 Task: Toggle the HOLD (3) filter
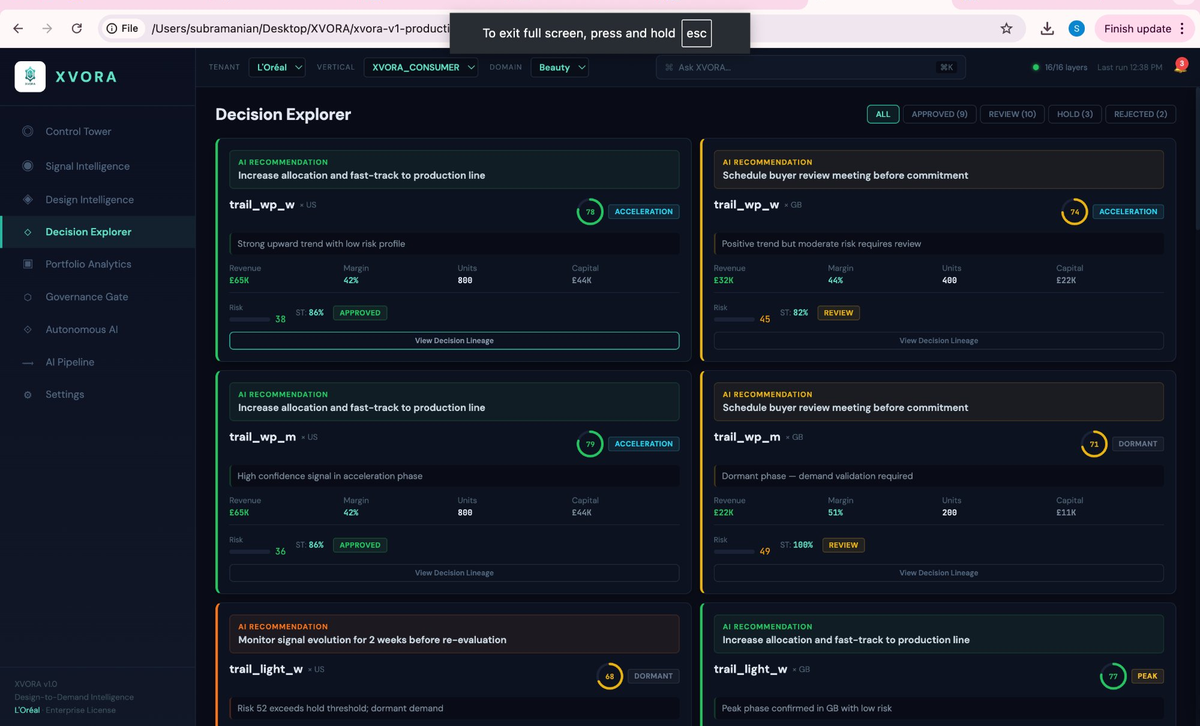[1074, 114]
